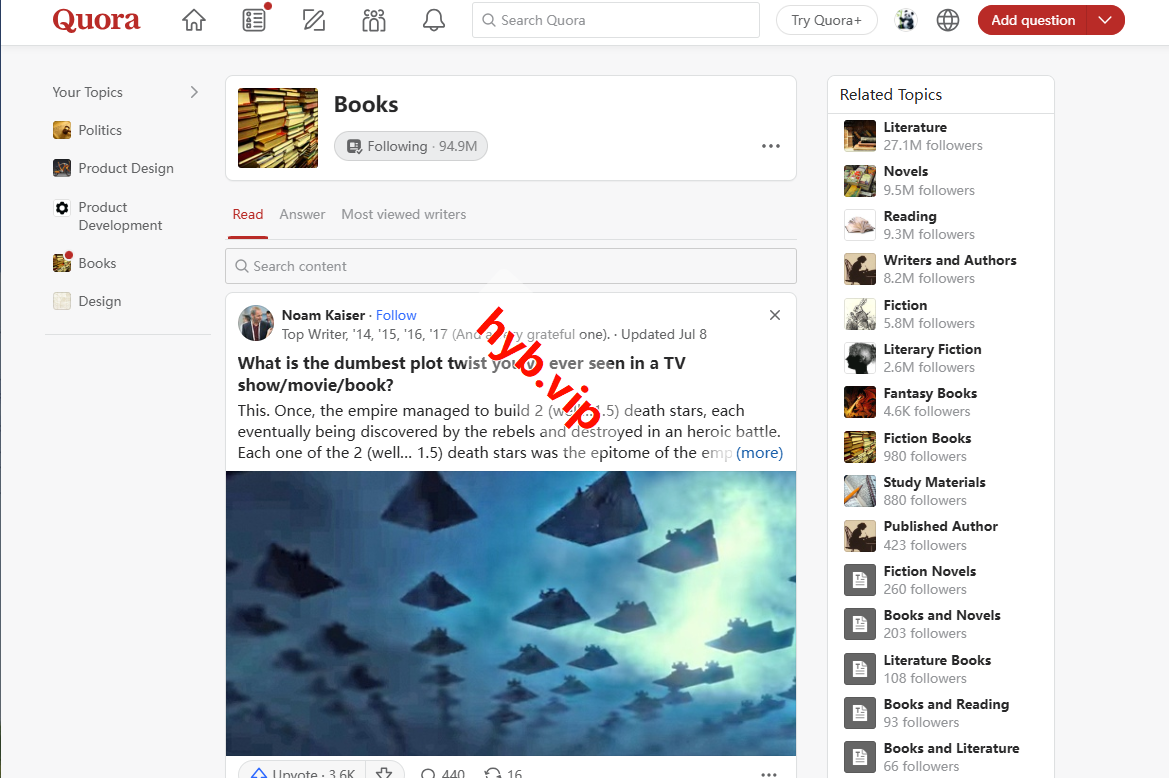This screenshot has height=778, width=1169.
Task: Open the Answer pencil icon
Action: point(314,20)
